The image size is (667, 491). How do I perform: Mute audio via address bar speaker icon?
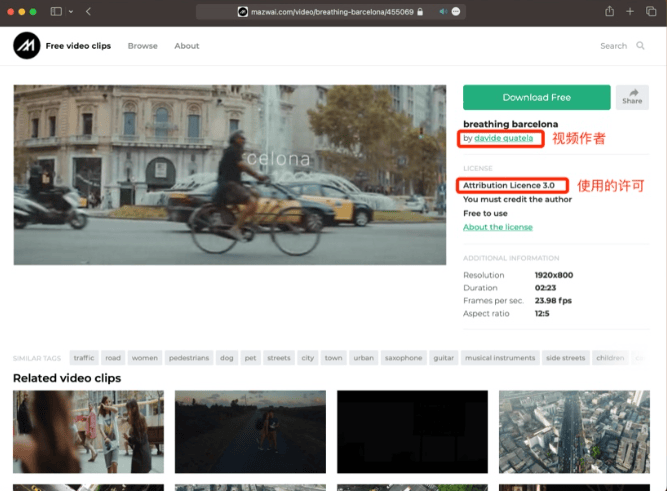442,11
